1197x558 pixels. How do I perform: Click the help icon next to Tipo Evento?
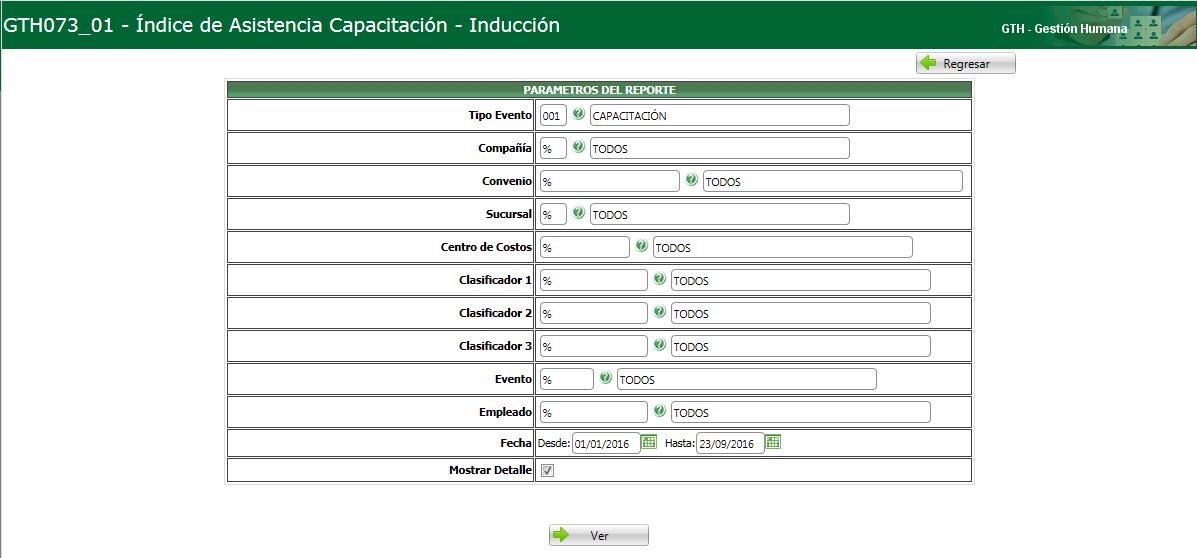point(578,114)
